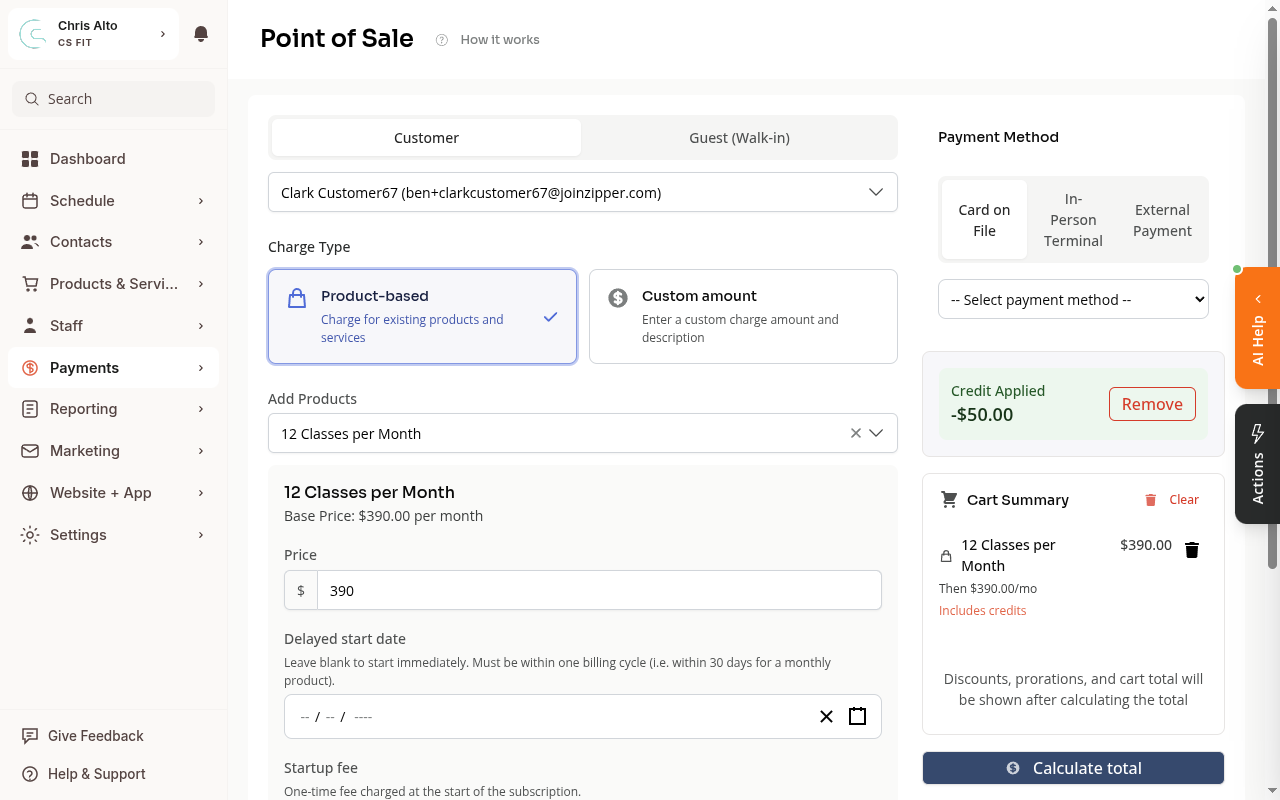The height and width of the screenshot is (800, 1280).
Task: Expand the Payments menu chevron
Action: click(201, 368)
